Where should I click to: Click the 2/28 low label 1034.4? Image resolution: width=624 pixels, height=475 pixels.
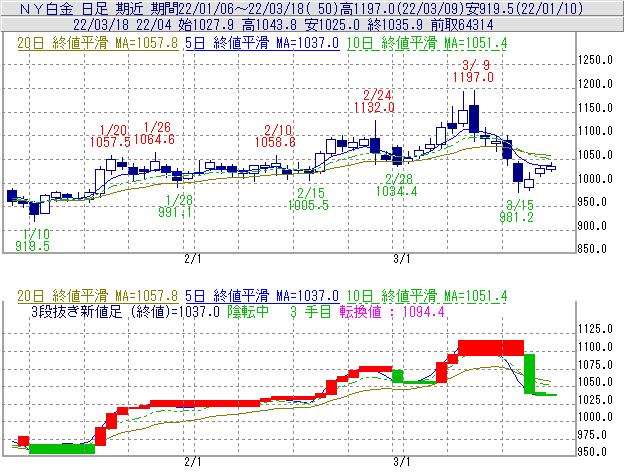[x=397, y=191]
